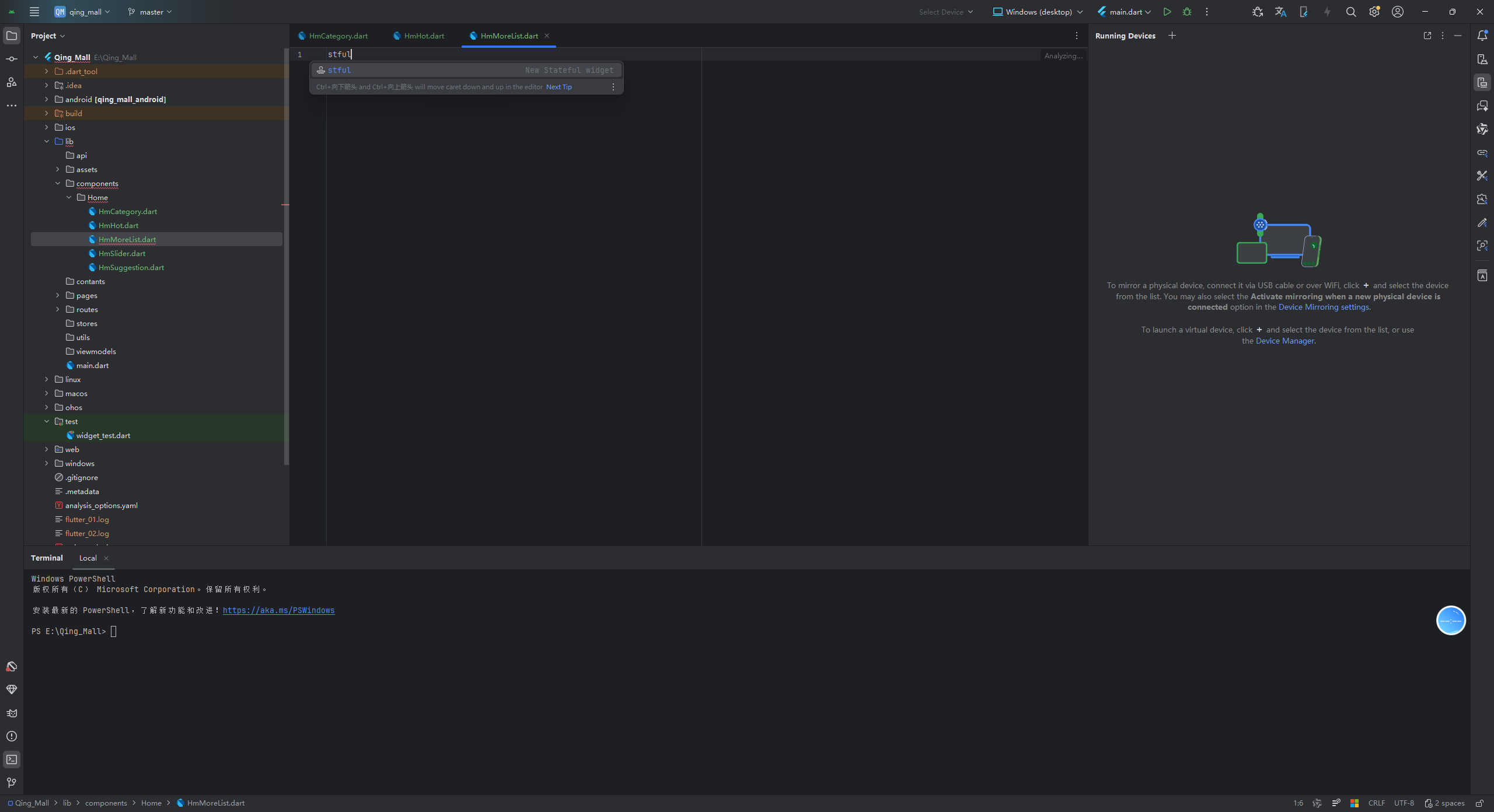Open the master branch dropdown
The image size is (1494, 812).
click(x=150, y=12)
